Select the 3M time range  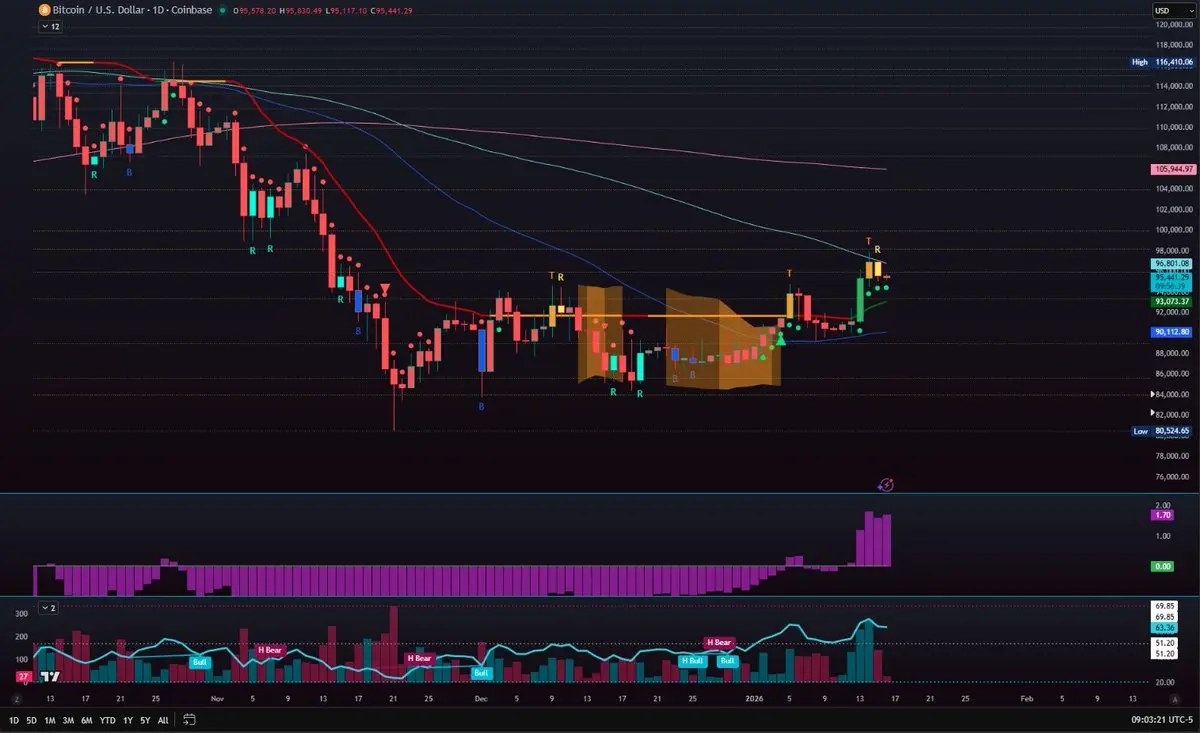pos(69,719)
